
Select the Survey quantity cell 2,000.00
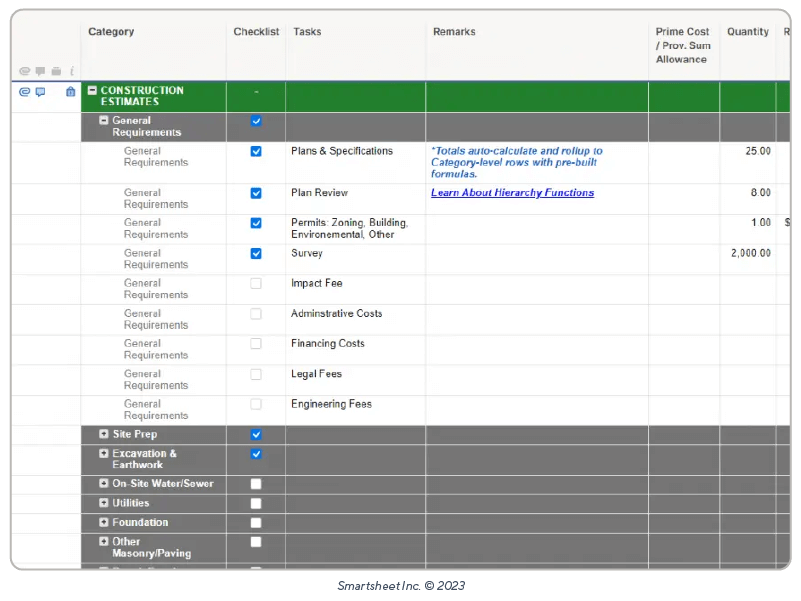[x=750, y=254]
